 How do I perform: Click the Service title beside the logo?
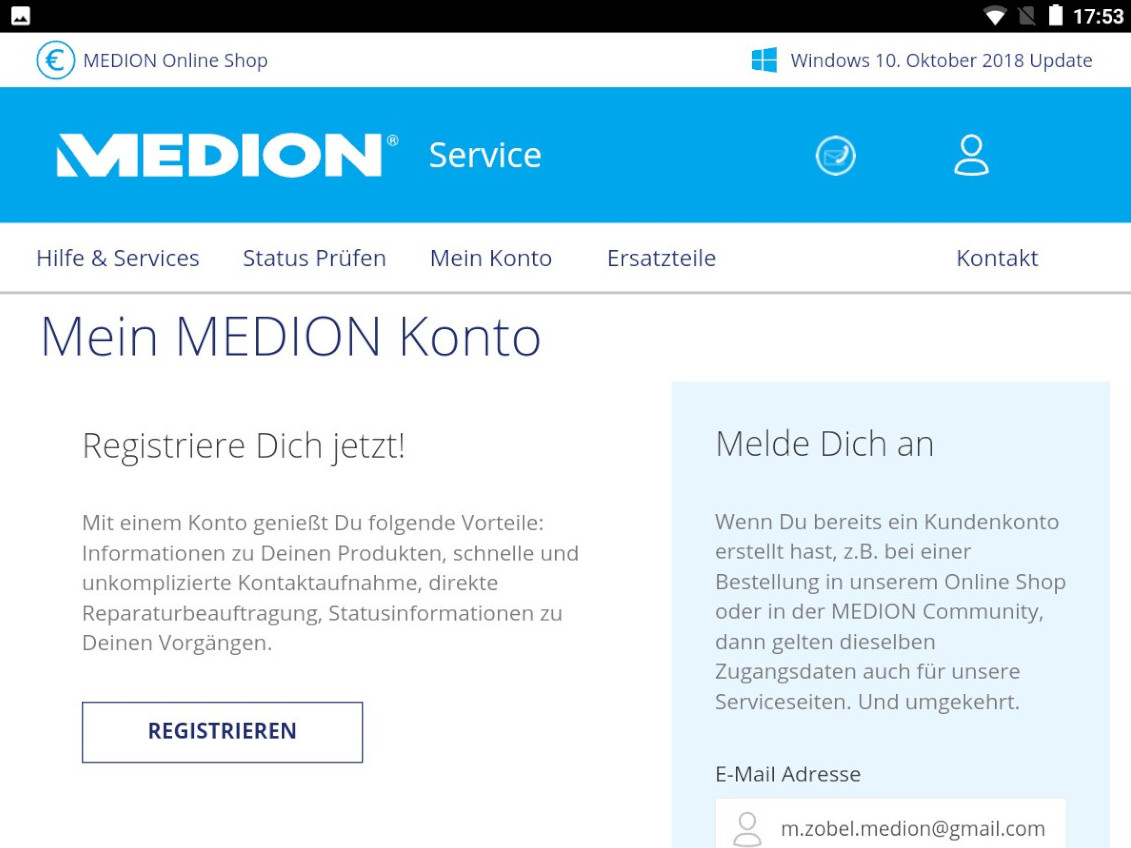coord(485,155)
